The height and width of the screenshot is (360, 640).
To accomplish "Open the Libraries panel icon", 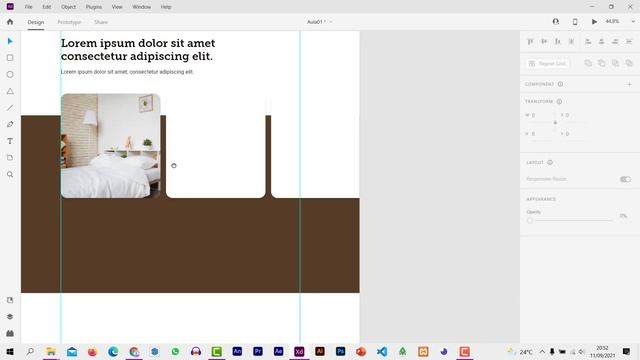I will [10, 300].
